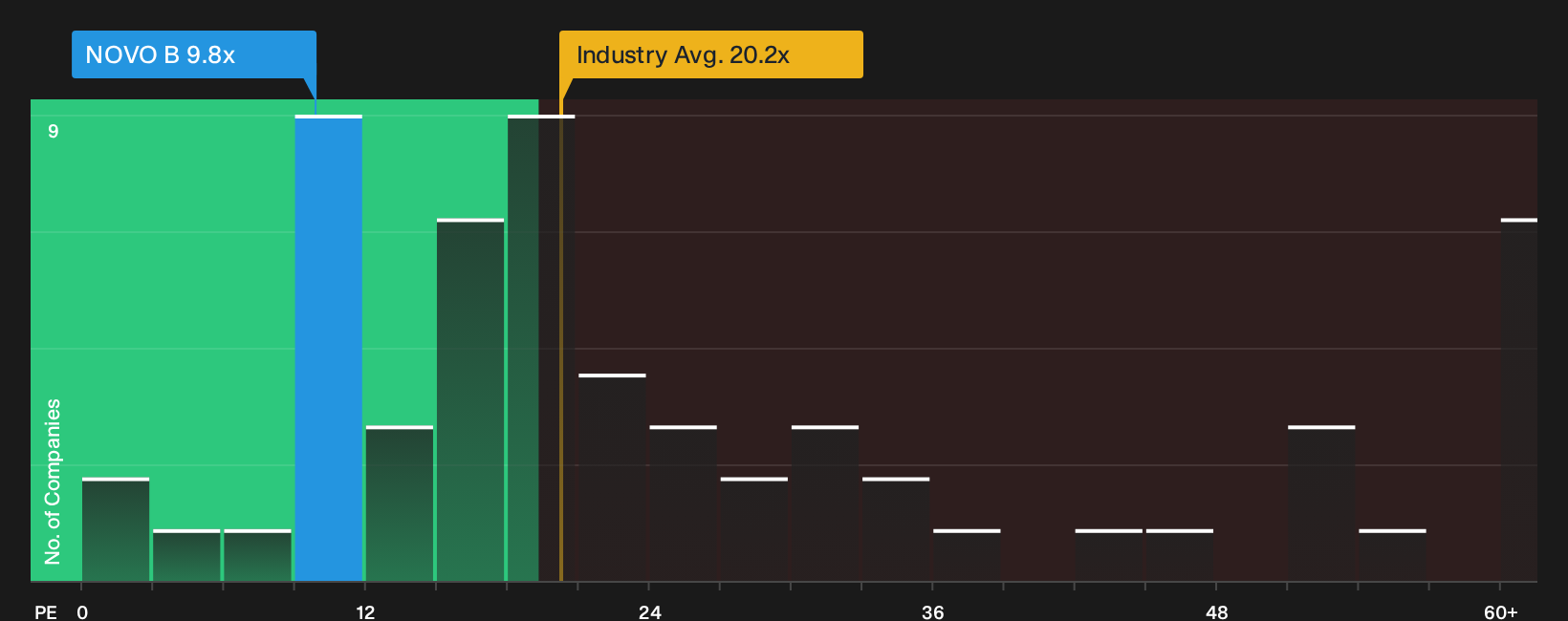Select the bar for PE 33 to 36
This screenshot has height=621, width=1568.
[x=896, y=530]
